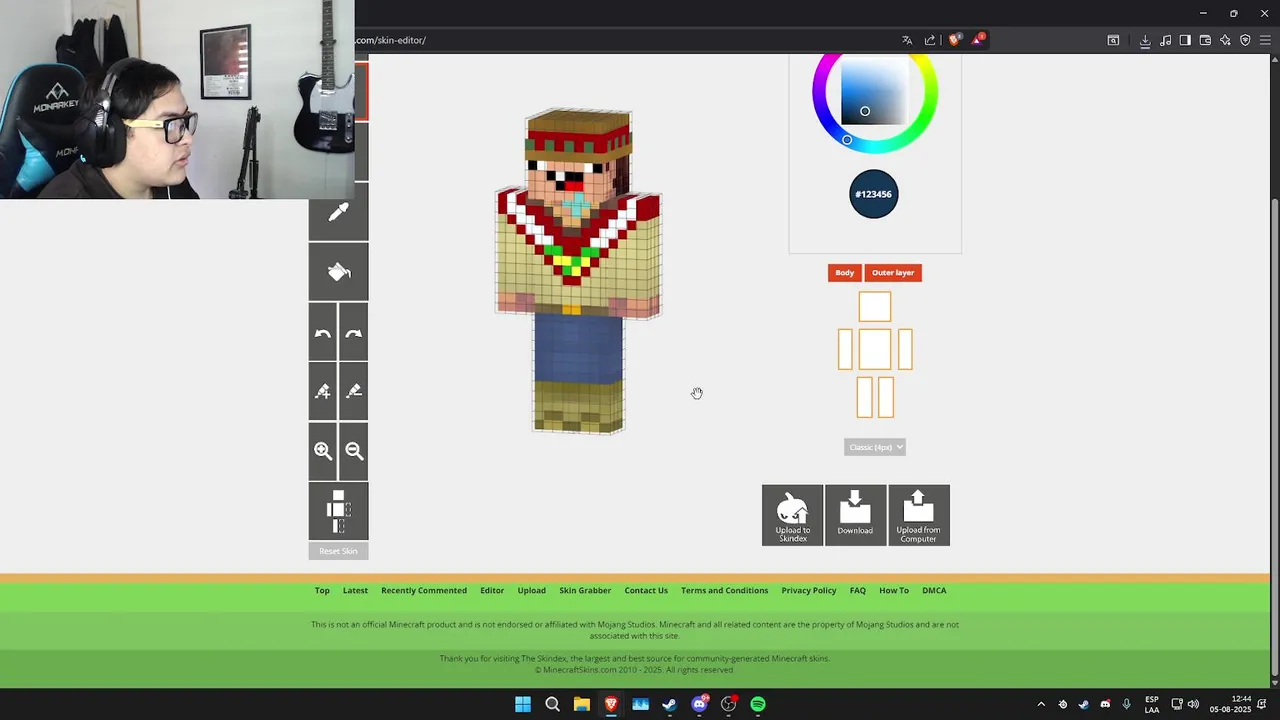Image resolution: width=1280 pixels, height=720 pixels.
Task: Toggle torso part visibility in body diagram
Action: 875,350
